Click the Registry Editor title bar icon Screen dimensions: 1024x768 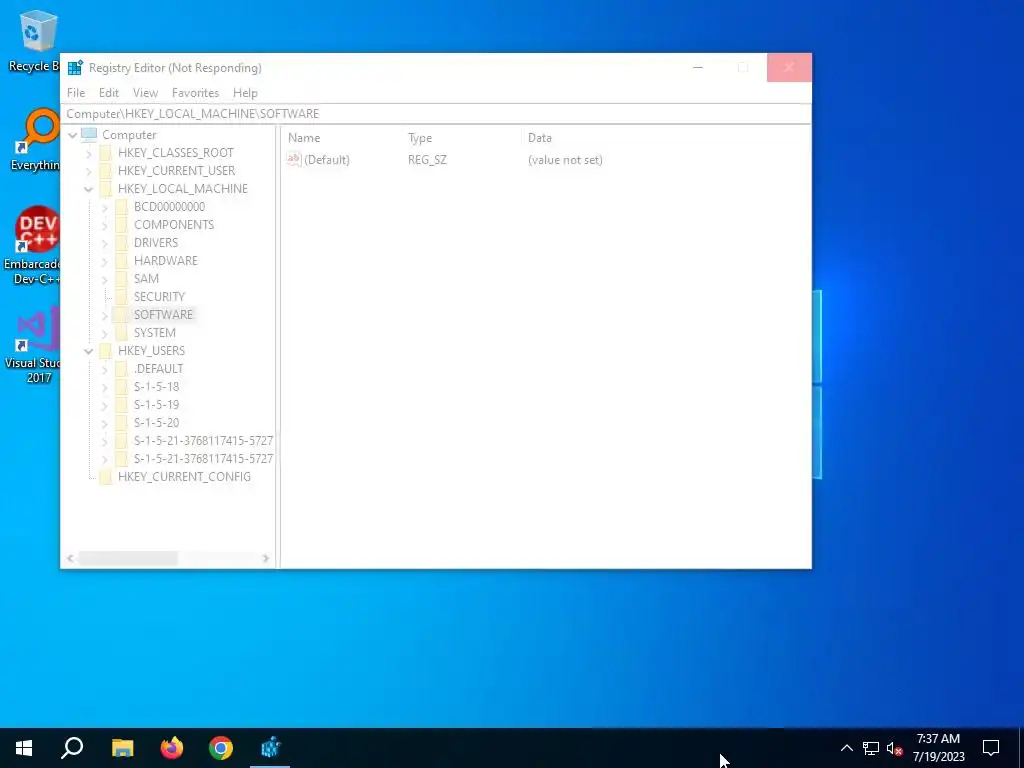75,67
